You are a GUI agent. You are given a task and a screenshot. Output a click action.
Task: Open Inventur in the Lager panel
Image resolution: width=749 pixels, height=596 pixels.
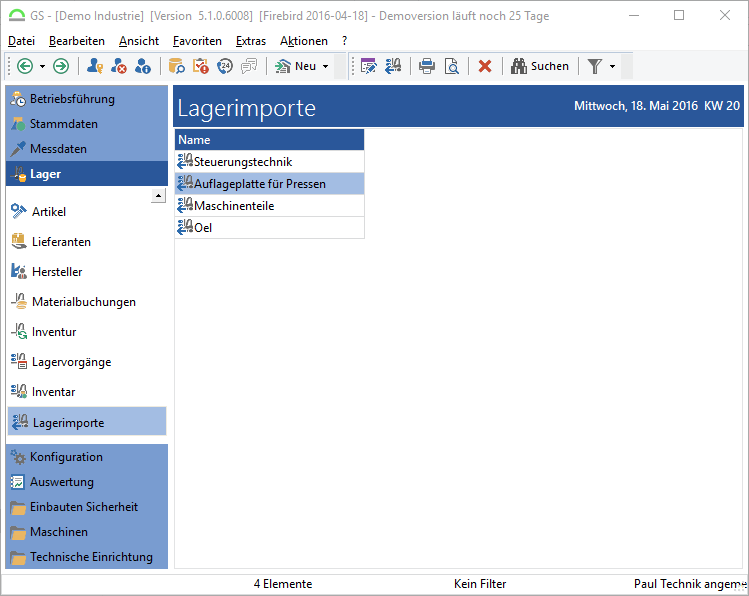click(44, 332)
